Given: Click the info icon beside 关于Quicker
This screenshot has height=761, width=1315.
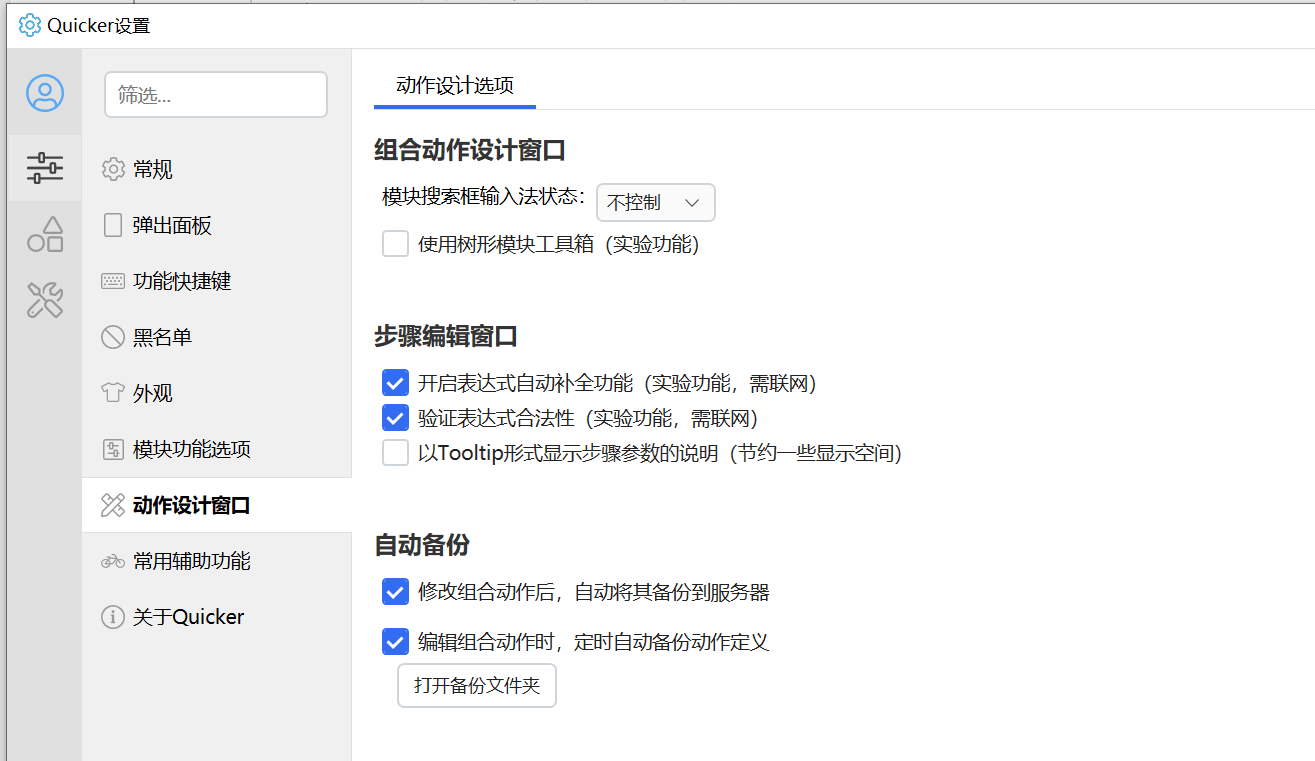Looking at the screenshot, I should point(113,617).
